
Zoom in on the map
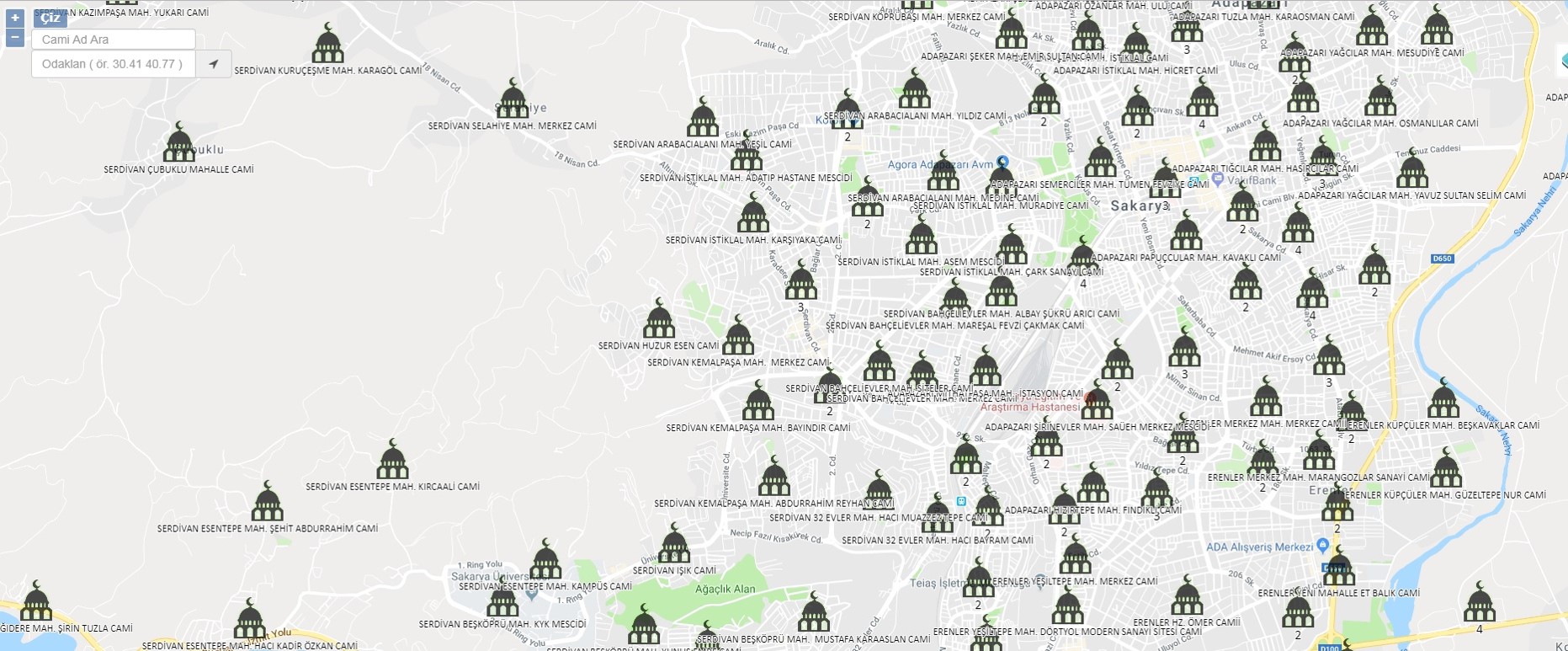click(x=14, y=18)
